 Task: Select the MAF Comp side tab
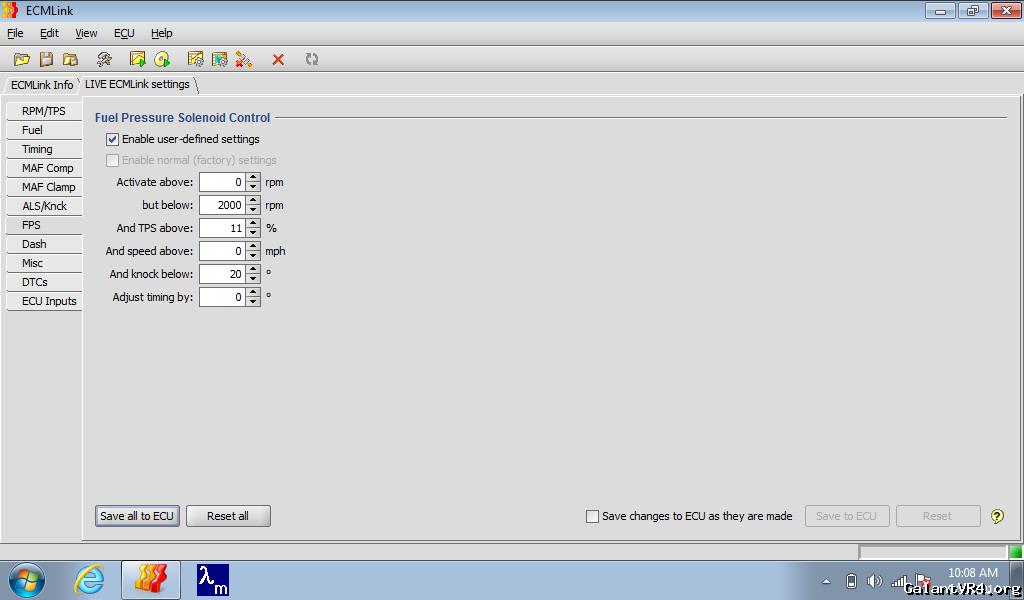pyautogui.click(x=47, y=168)
